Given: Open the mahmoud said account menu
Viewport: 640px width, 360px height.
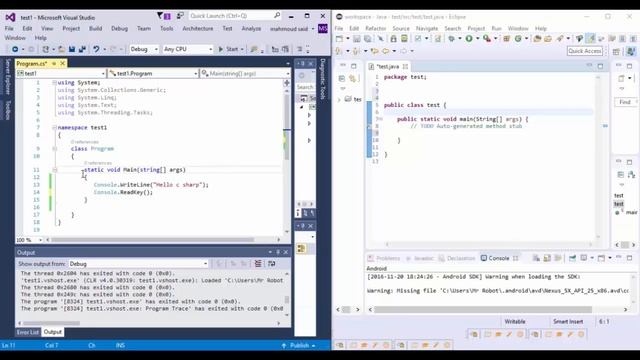Looking at the screenshot, I should (291, 29).
